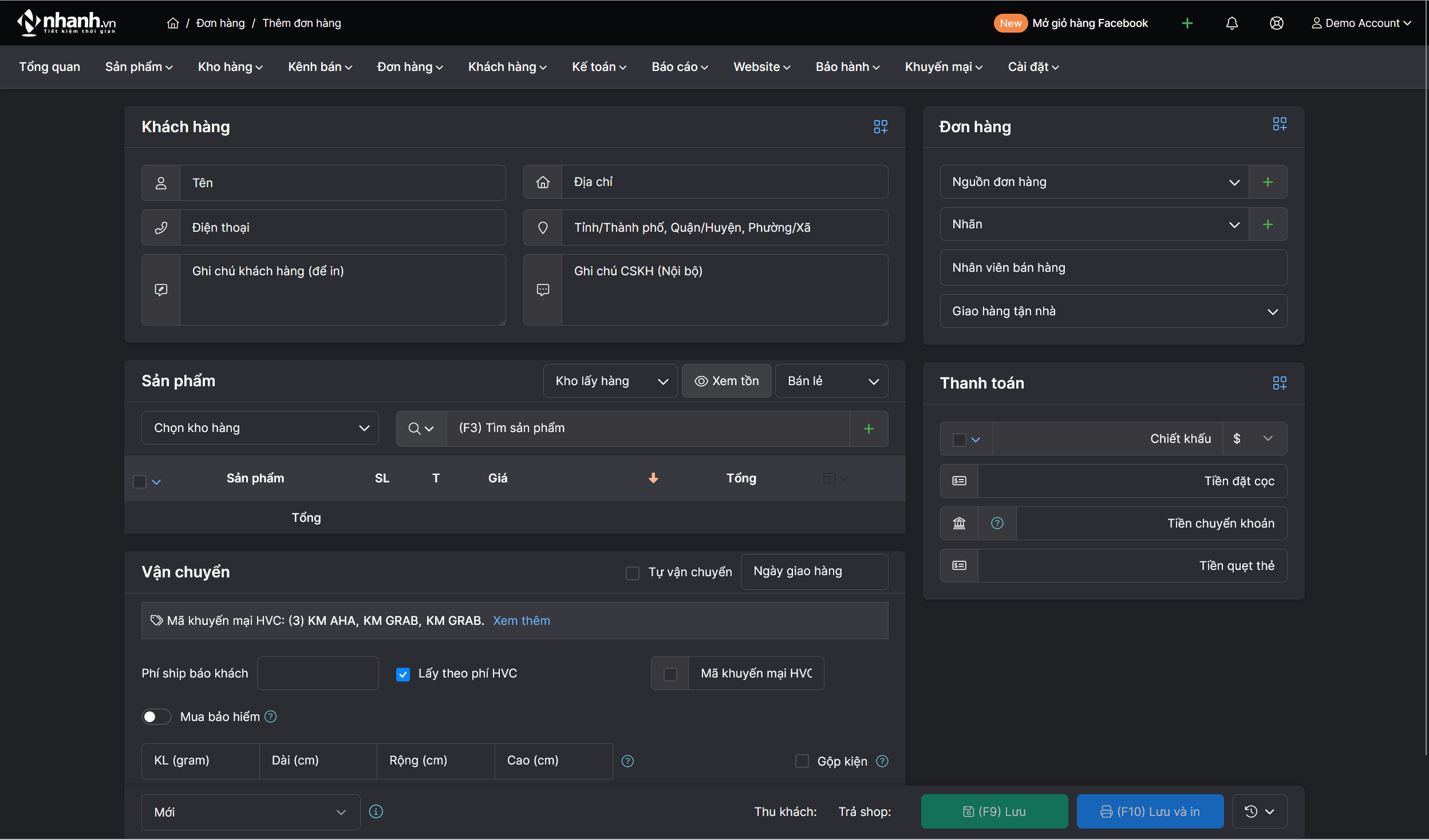Click the Xem tồn button
The height and width of the screenshot is (840, 1429).
click(727, 381)
